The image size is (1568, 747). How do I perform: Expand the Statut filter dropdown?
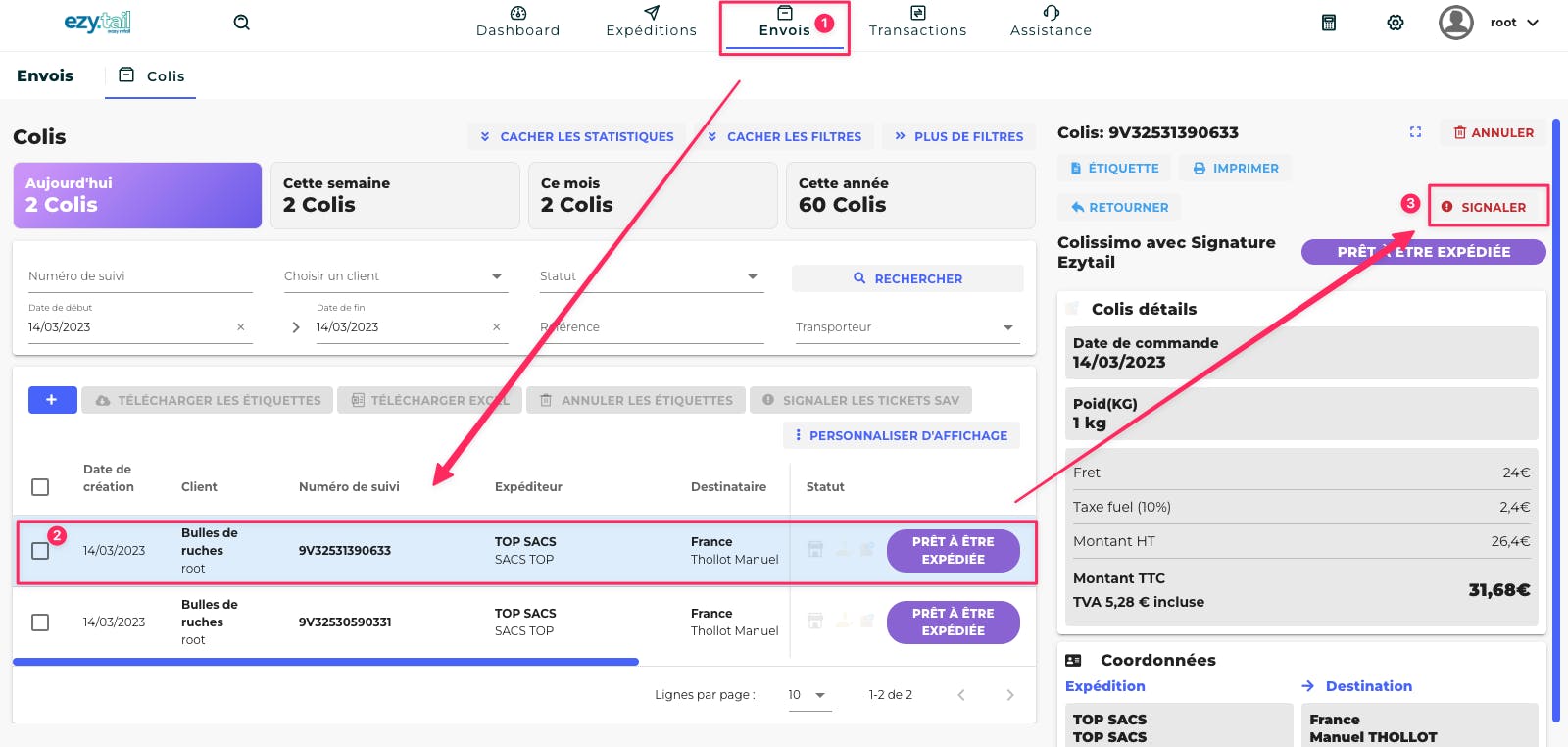652,276
